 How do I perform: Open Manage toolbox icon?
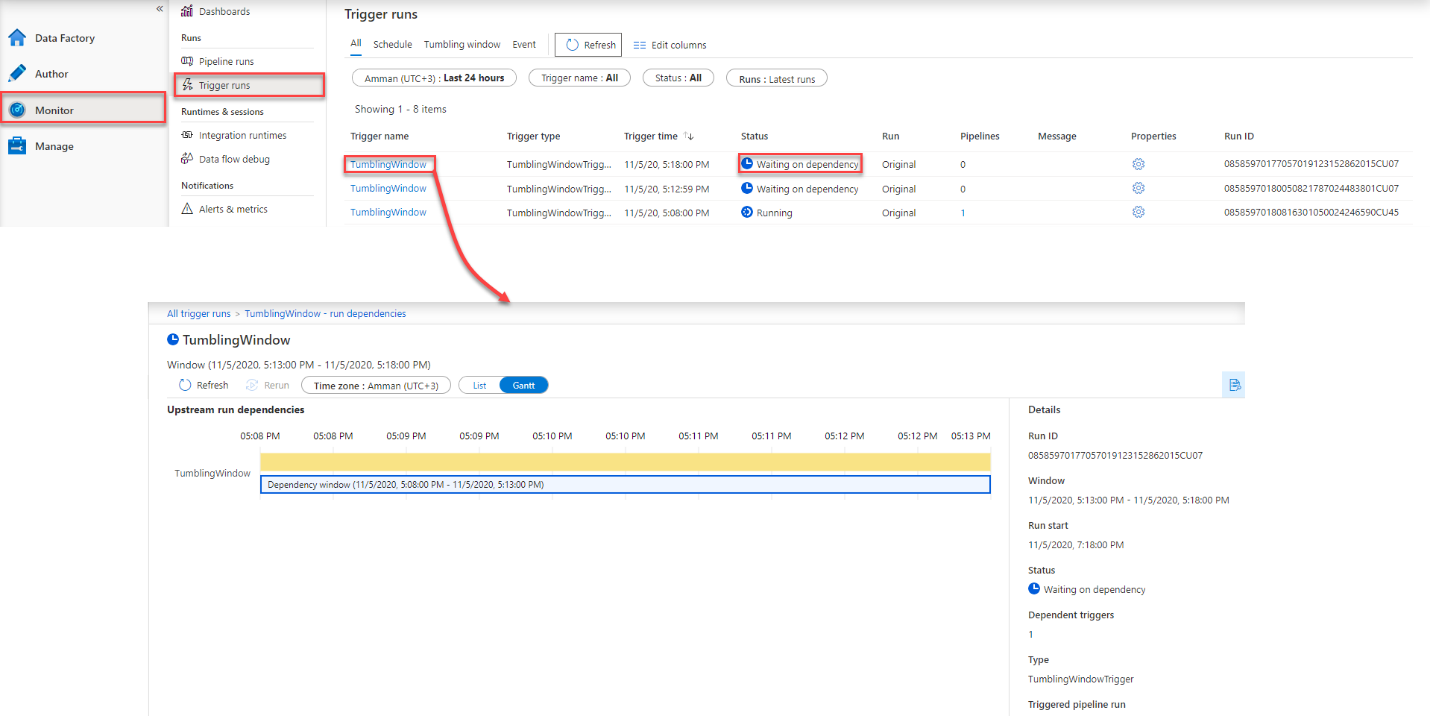click(x=17, y=146)
